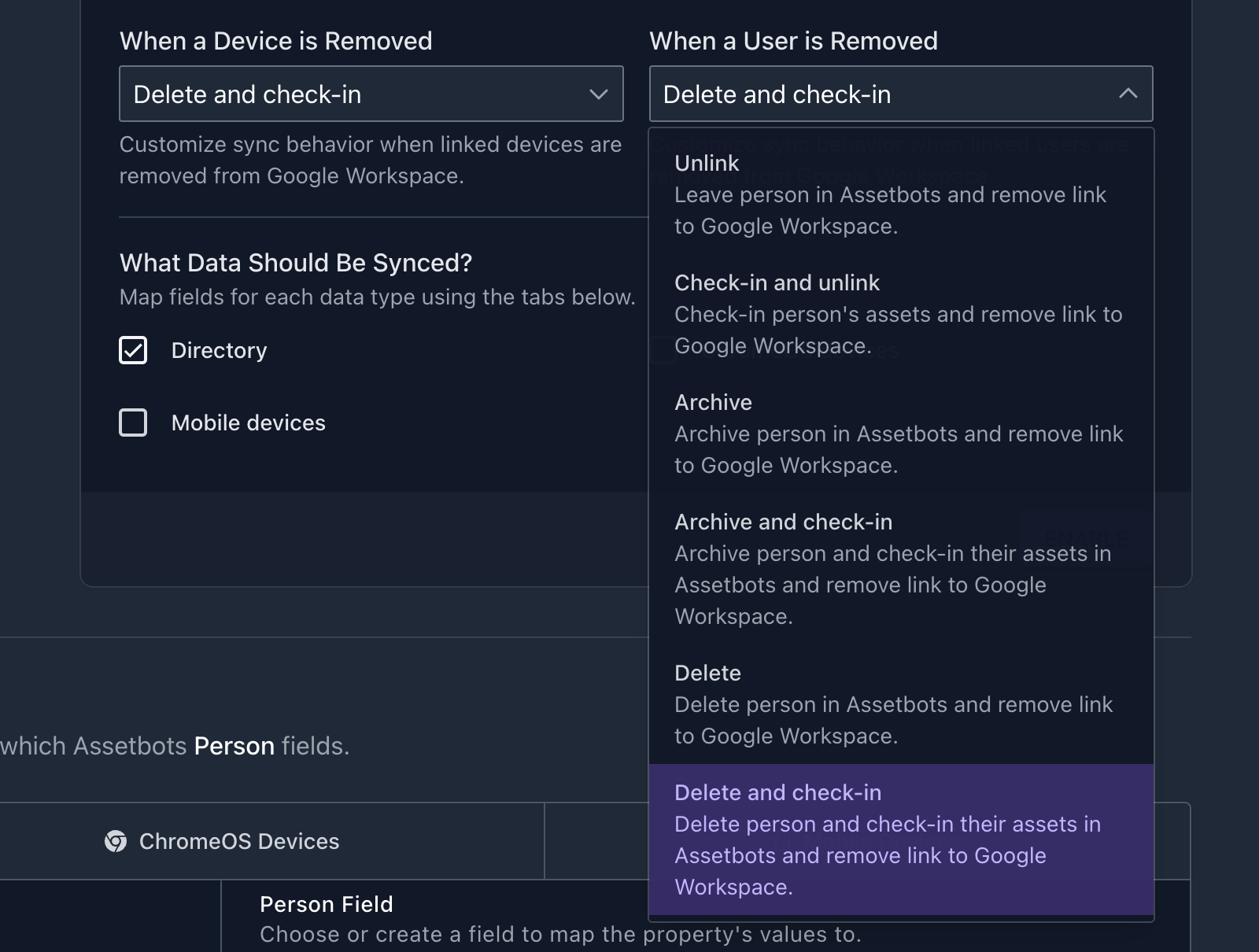This screenshot has width=1259, height=952.
Task: Choose the highlighted Delete and check-in option
Action: pos(901,839)
